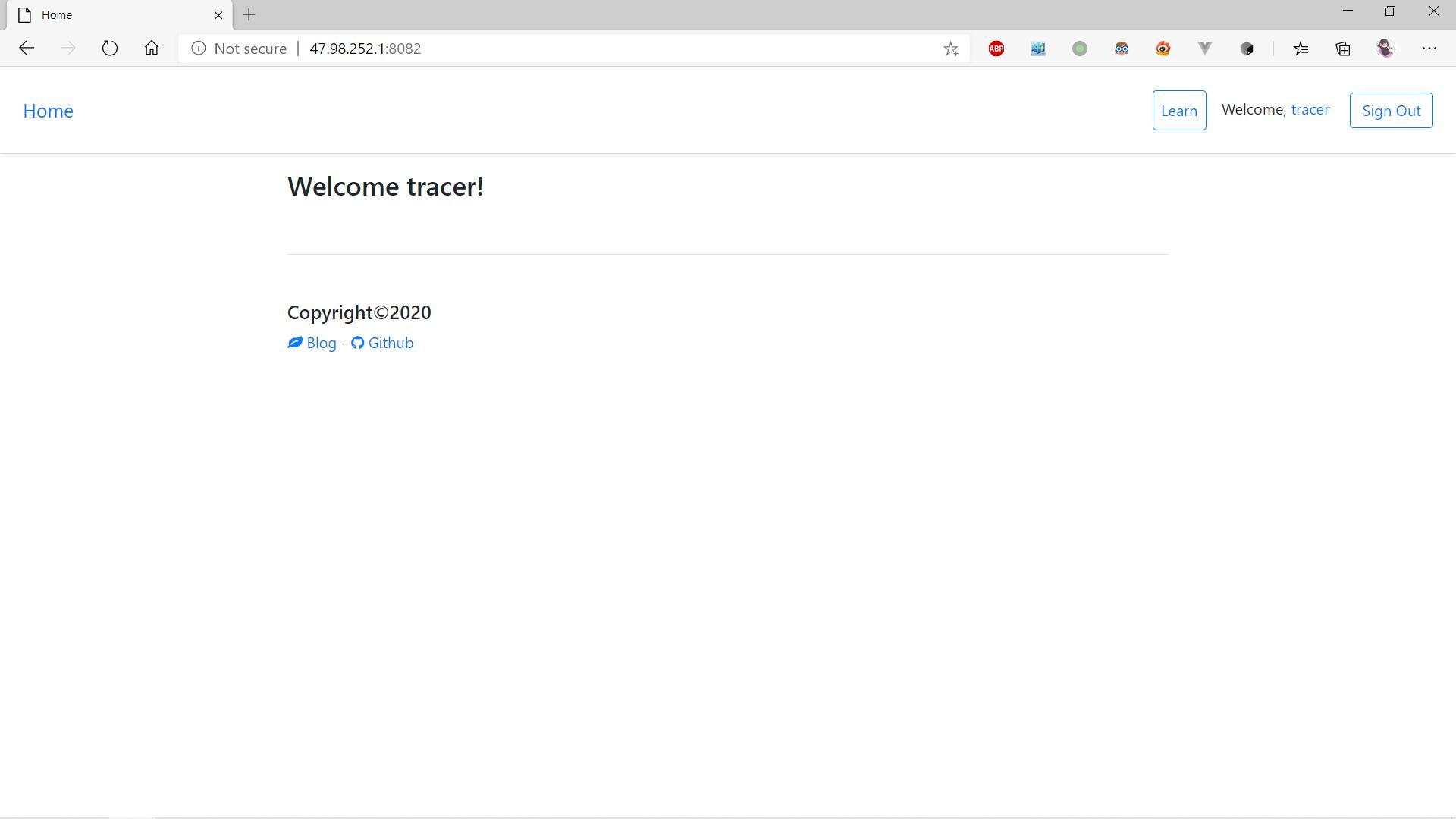Open the tracer username link
The height and width of the screenshot is (819, 1456).
click(1310, 109)
